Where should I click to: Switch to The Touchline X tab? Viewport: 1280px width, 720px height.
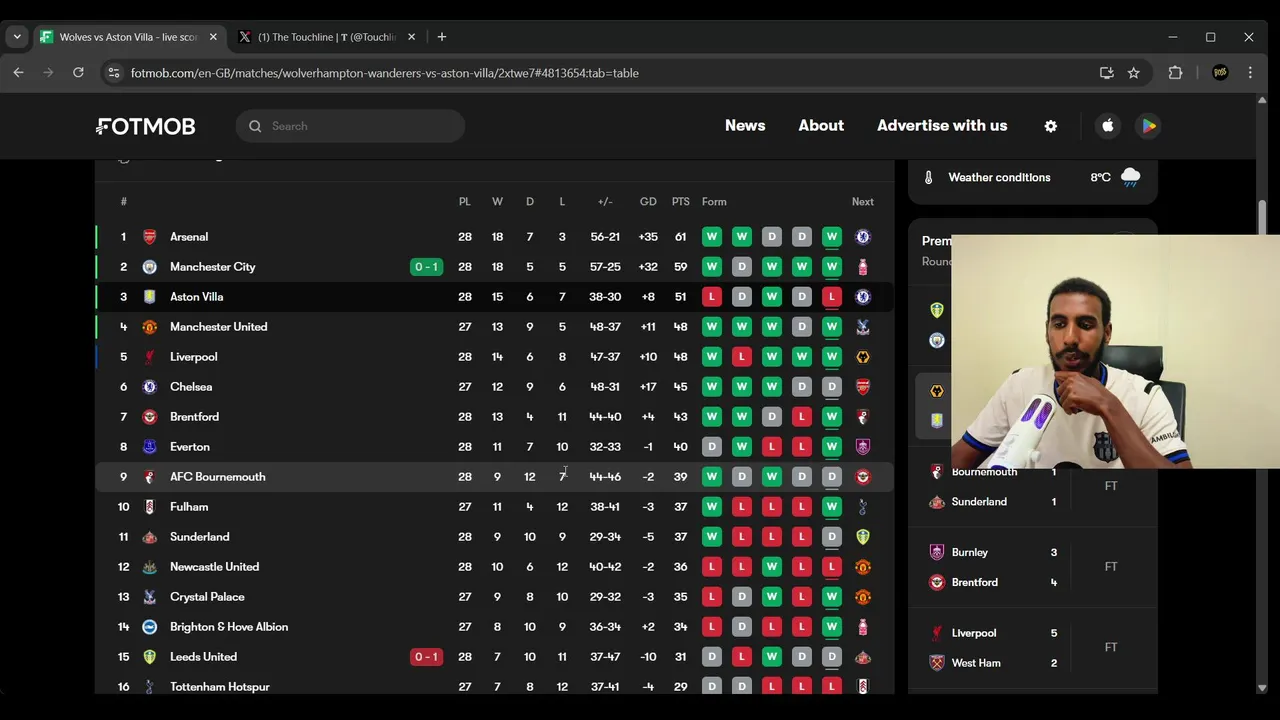[328, 37]
